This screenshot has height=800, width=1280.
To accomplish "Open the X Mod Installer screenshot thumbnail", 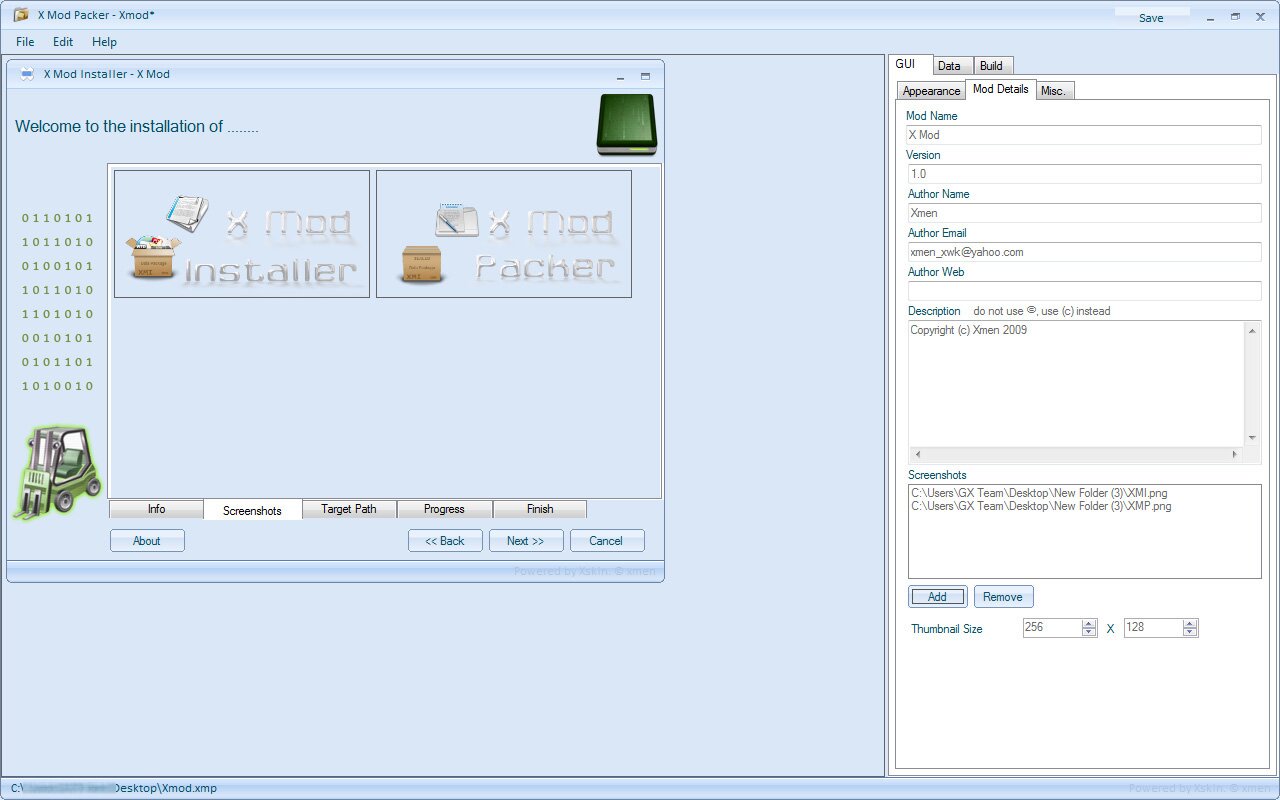I will (x=242, y=234).
